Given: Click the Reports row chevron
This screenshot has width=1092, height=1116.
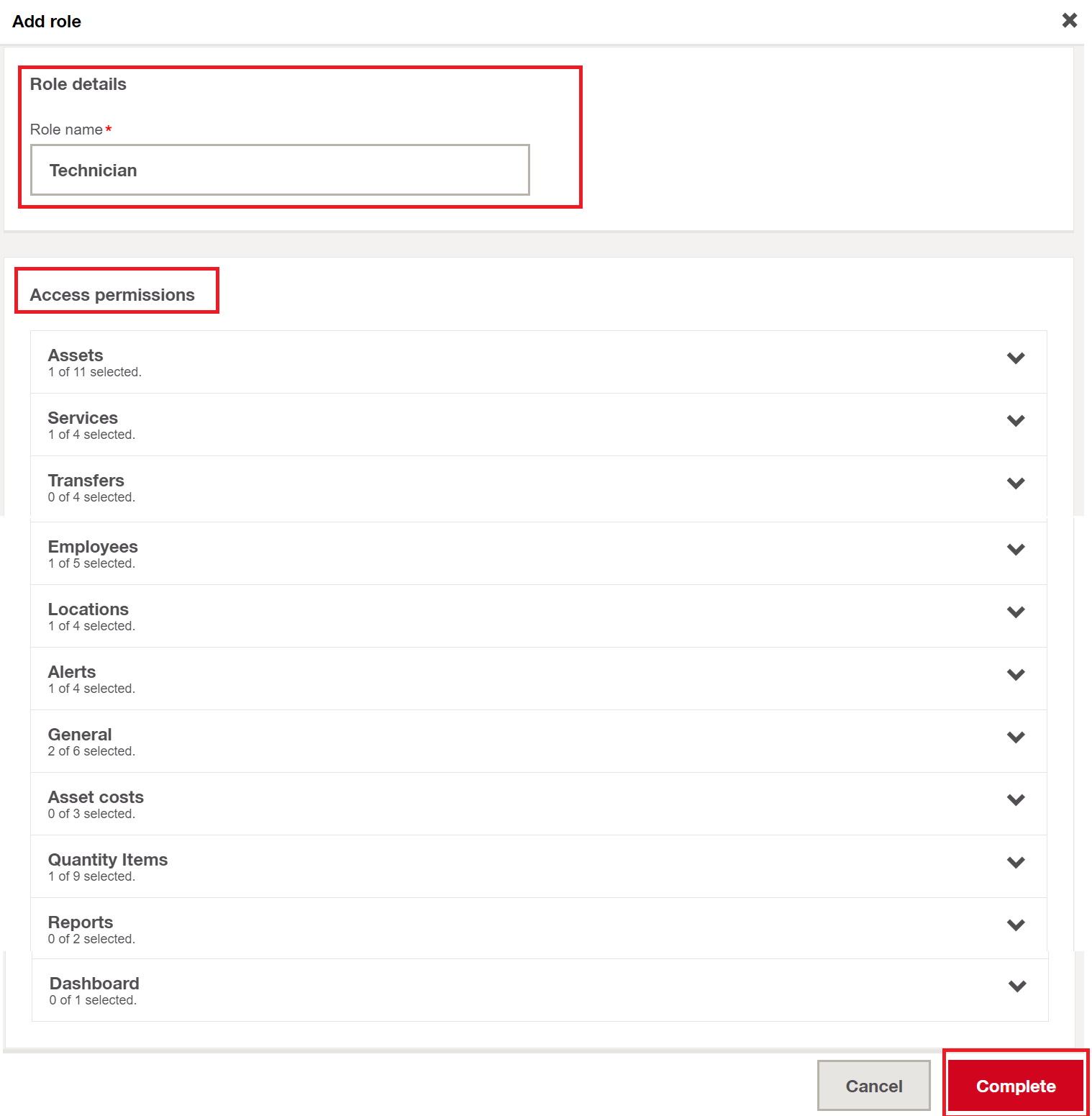Looking at the screenshot, I should coord(1015,925).
